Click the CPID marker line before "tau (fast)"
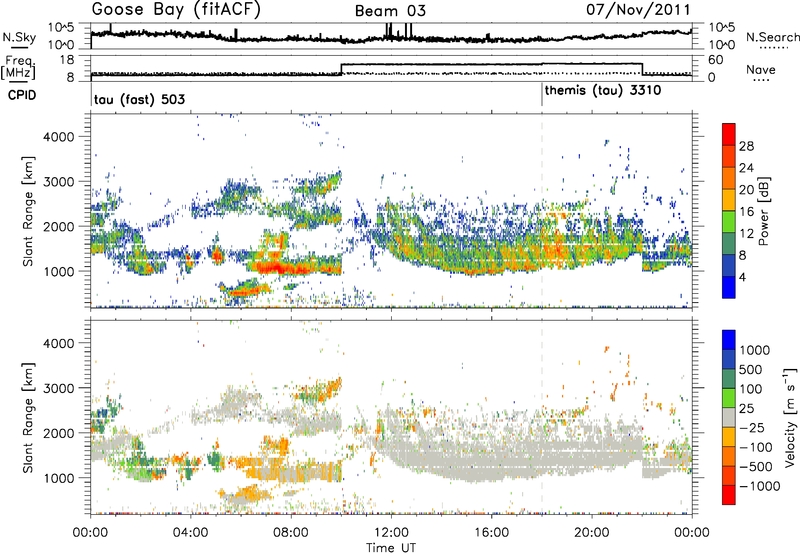800x554 pixels. pos(91,94)
